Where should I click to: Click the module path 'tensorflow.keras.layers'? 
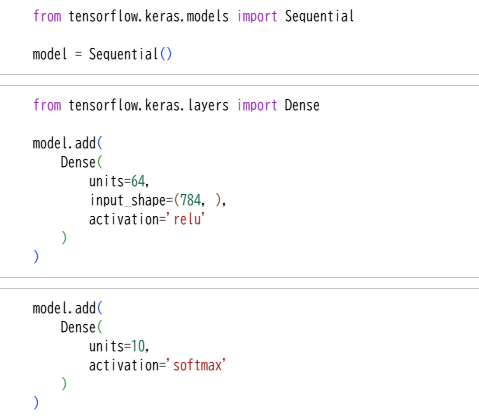(x=148, y=105)
